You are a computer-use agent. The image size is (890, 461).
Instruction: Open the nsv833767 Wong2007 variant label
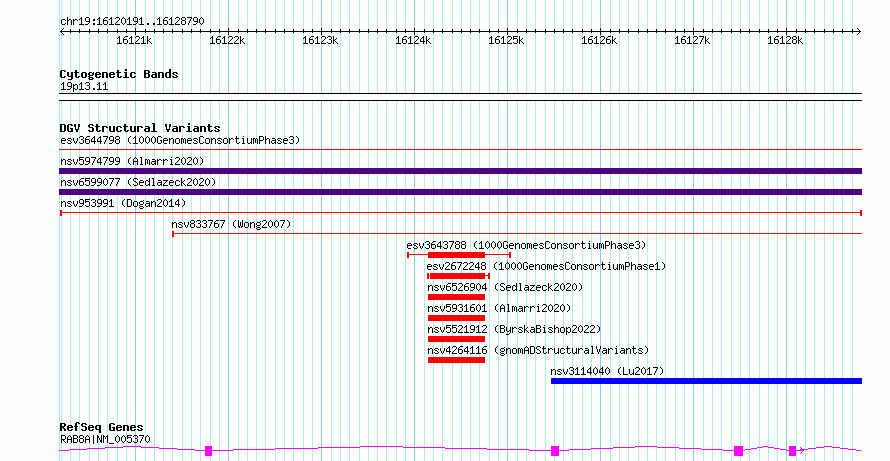230,224
